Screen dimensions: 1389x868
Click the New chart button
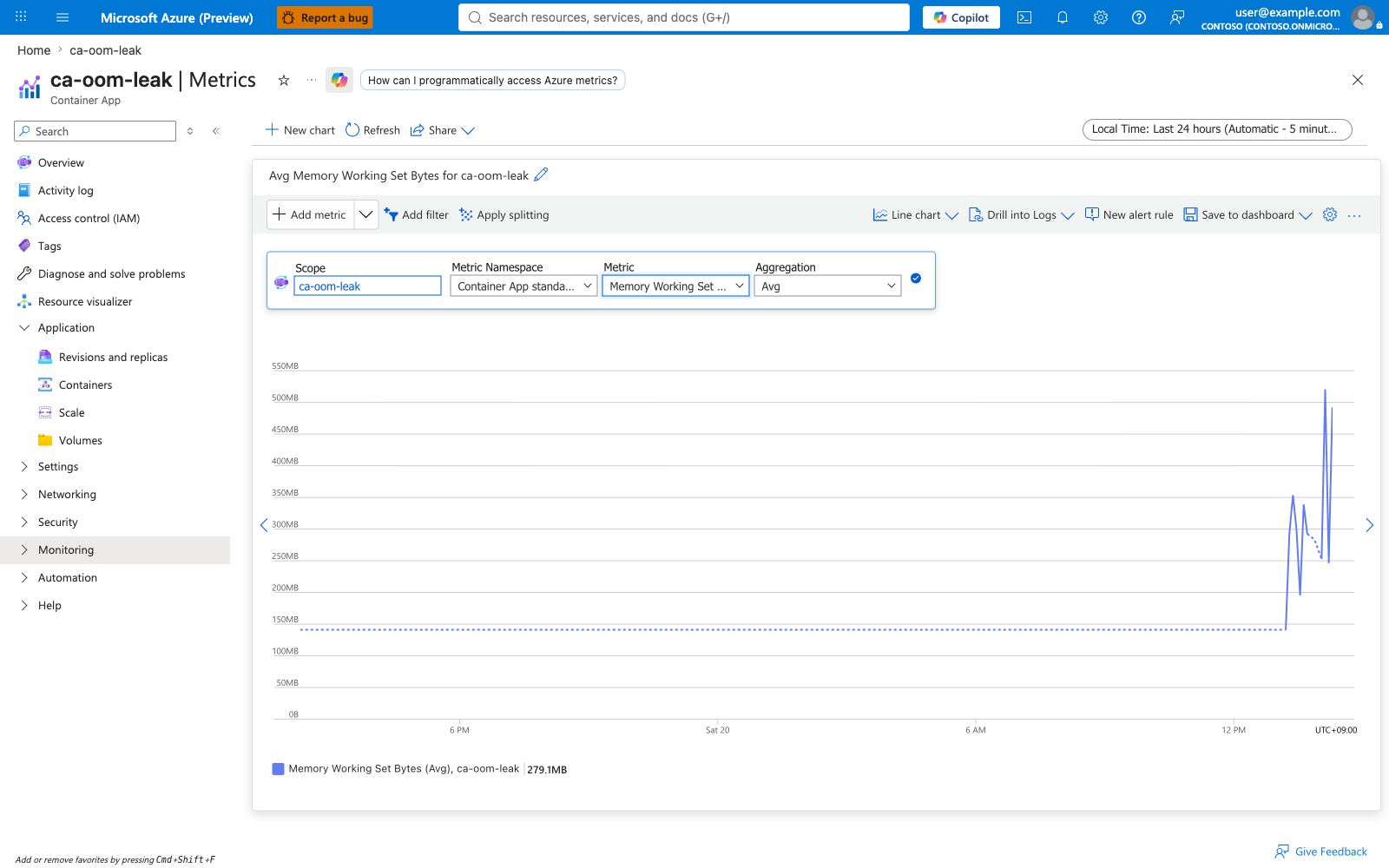click(300, 130)
